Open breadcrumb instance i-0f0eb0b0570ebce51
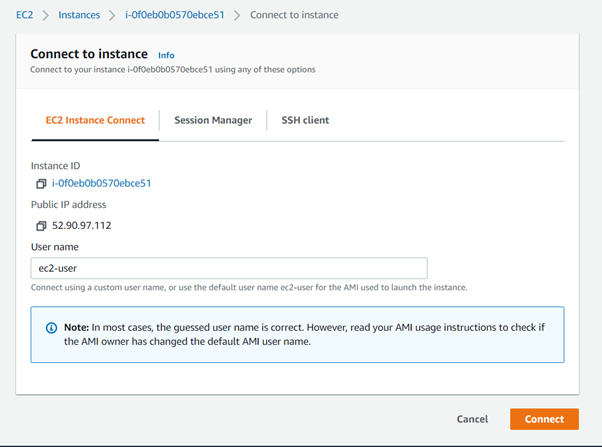Screen dimensions: 602x447 click(x=175, y=15)
